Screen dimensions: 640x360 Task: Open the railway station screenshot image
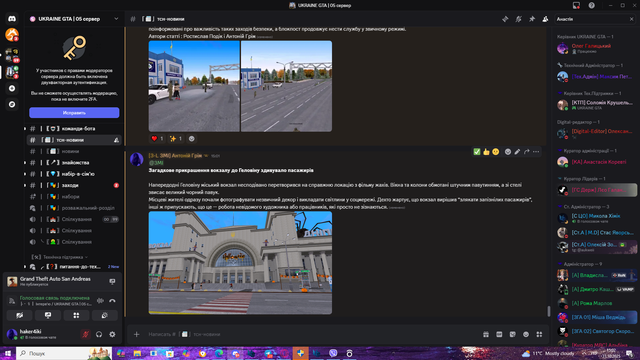pos(240,263)
